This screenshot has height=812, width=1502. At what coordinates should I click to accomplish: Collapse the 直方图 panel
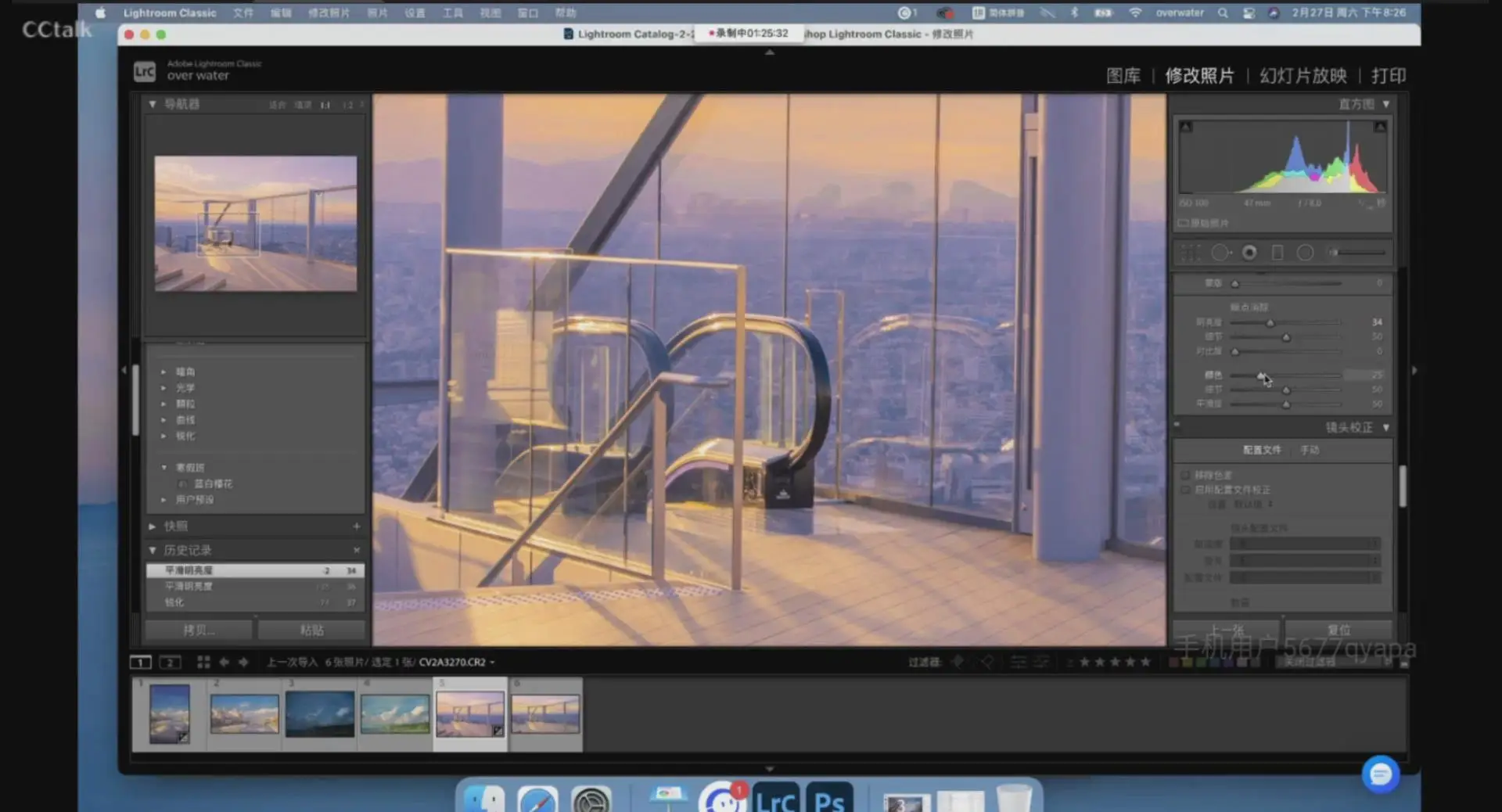[x=1385, y=104]
